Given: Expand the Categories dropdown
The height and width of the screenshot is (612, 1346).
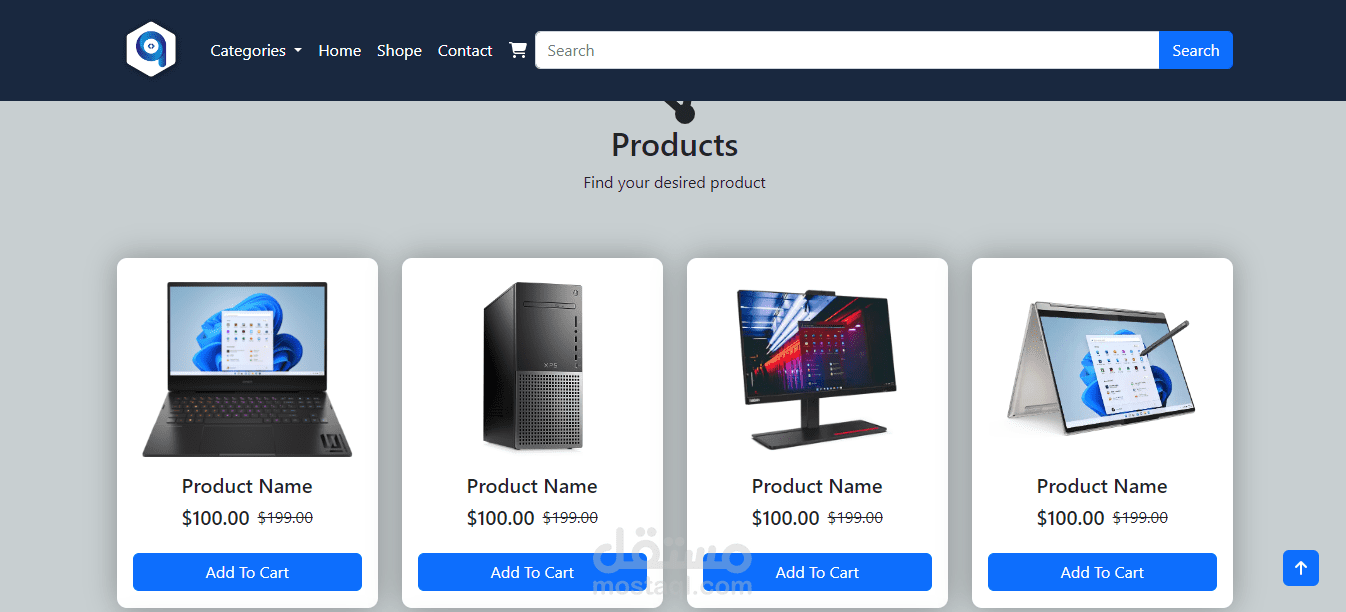Looking at the screenshot, I should point(256,50).
